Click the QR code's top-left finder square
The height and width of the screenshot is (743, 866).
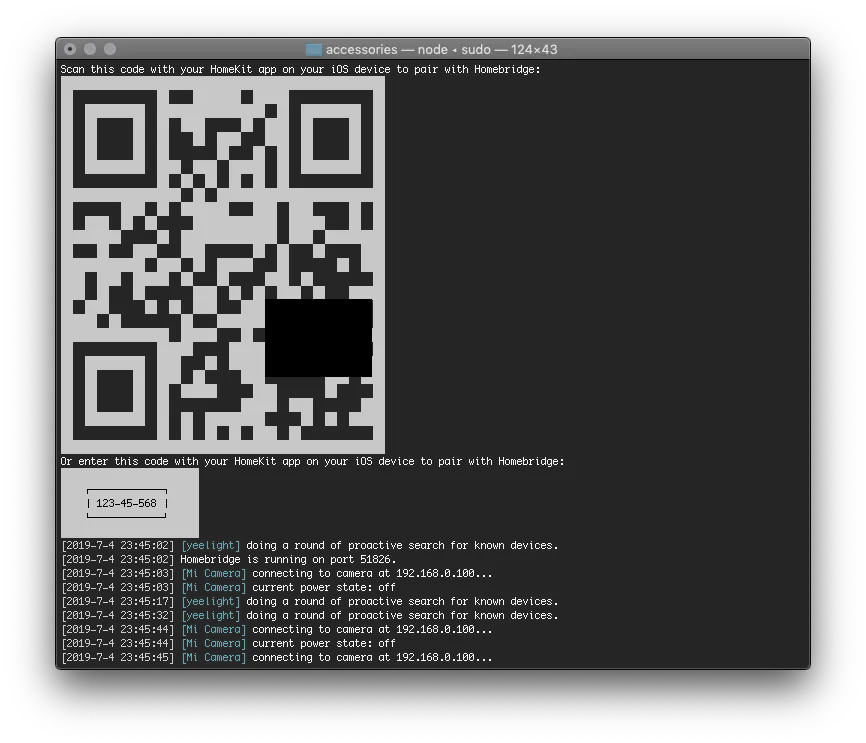click(115, 133)
